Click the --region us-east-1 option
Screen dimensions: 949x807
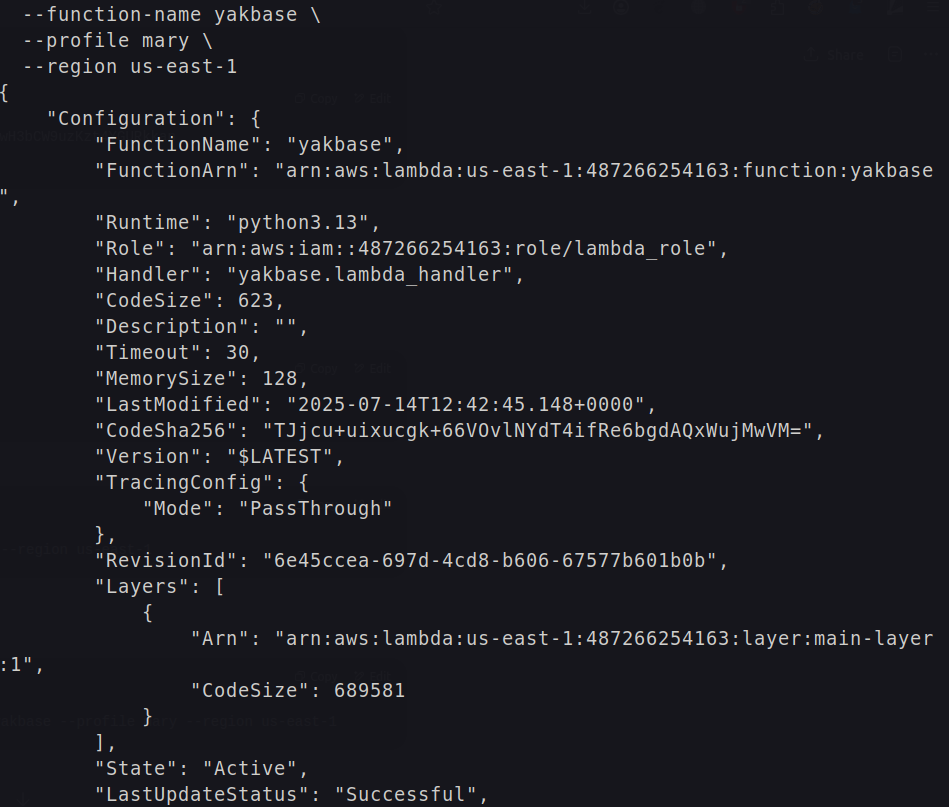[x=129, y=67]
